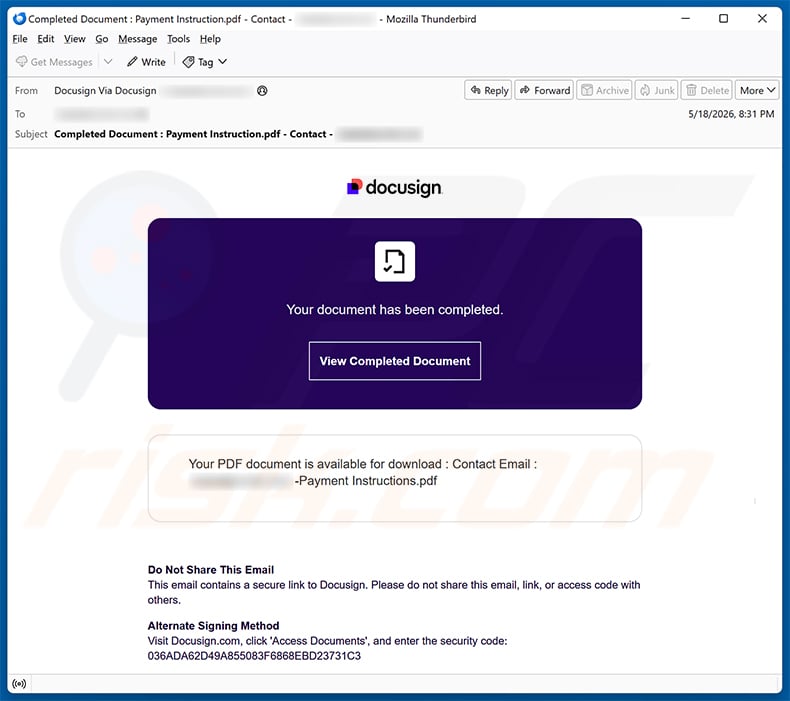Image resolution: width=790 pixels, height=701 pixels.
Task: Click the email subject line text
Action: click(x=193, y=134)
